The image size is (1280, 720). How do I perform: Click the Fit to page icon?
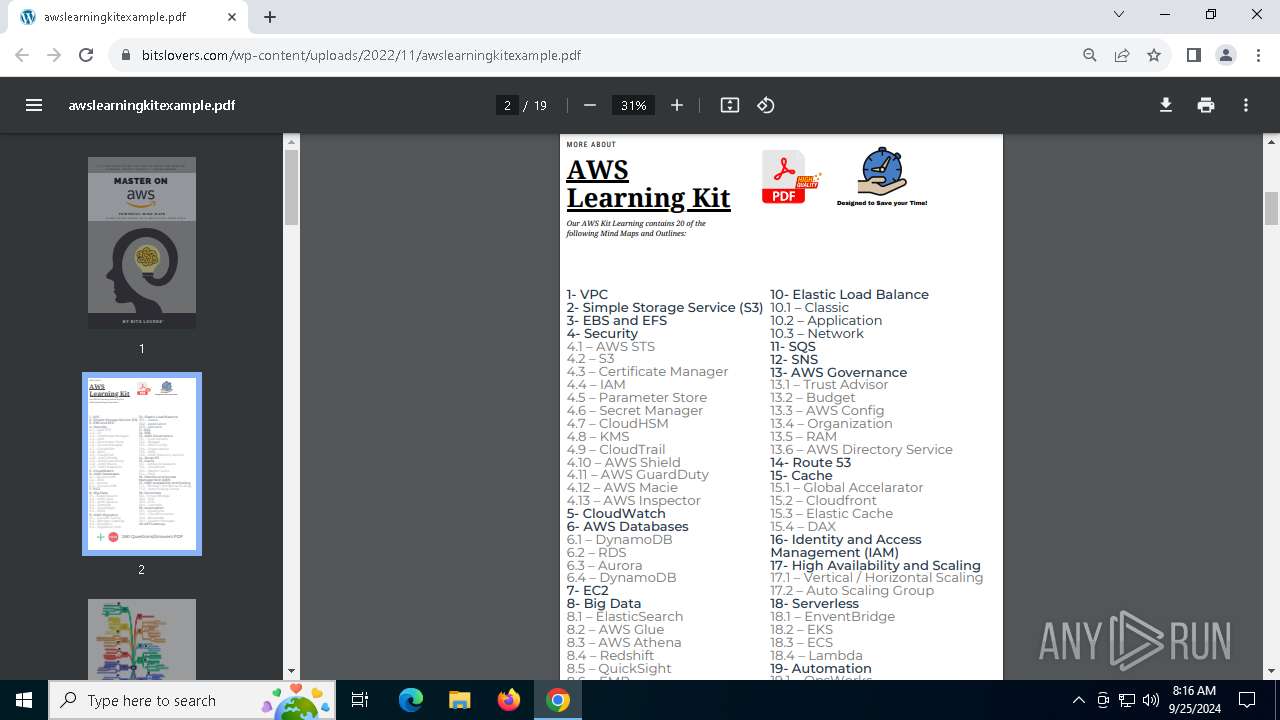point(730,105)
